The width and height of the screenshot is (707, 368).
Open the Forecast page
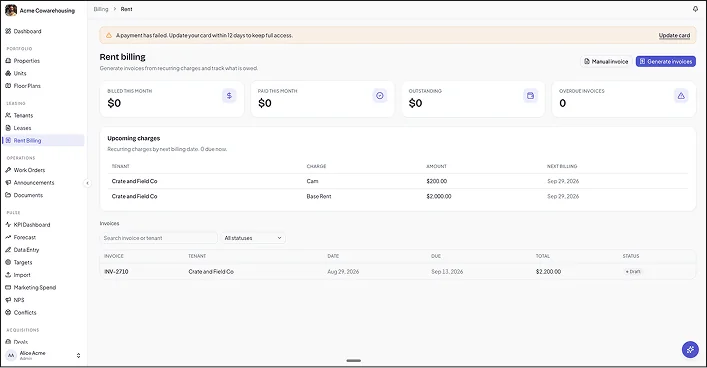coord(43,237)
